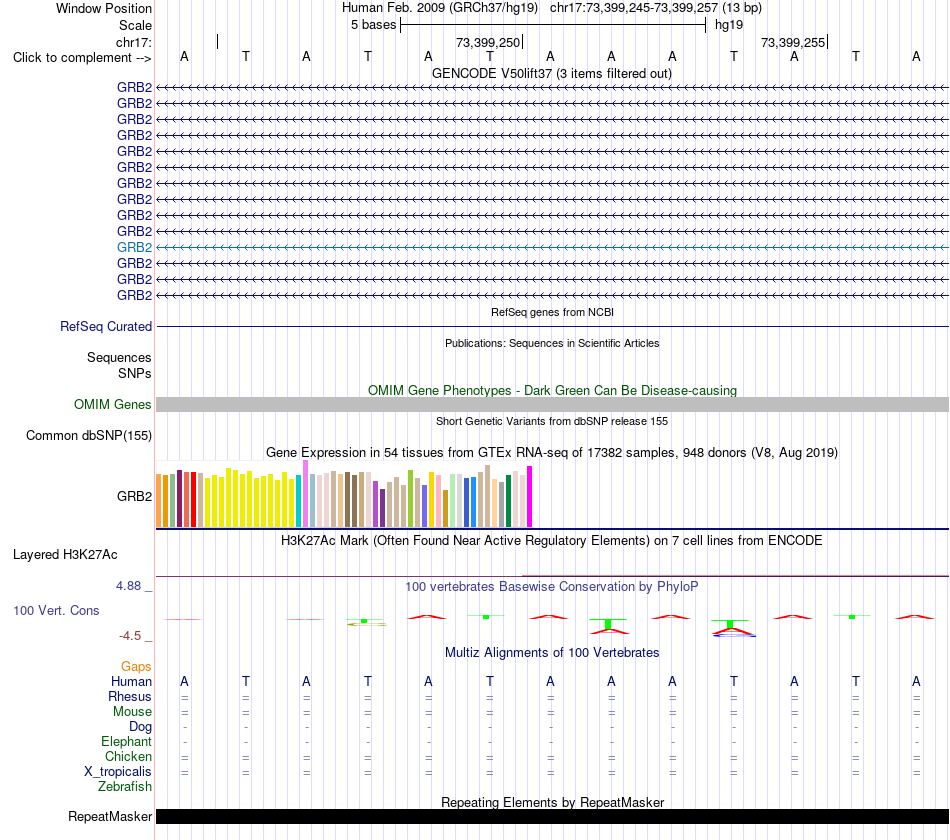Click the Window Position label

[x=104, y=8]
